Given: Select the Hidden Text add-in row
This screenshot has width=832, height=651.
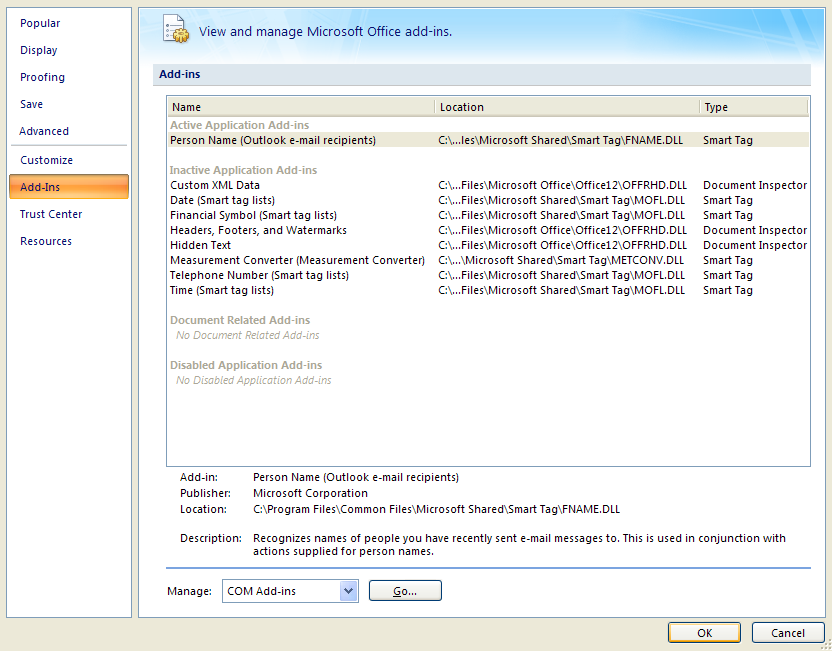Looking at the screenshot, I should (489, 245).
